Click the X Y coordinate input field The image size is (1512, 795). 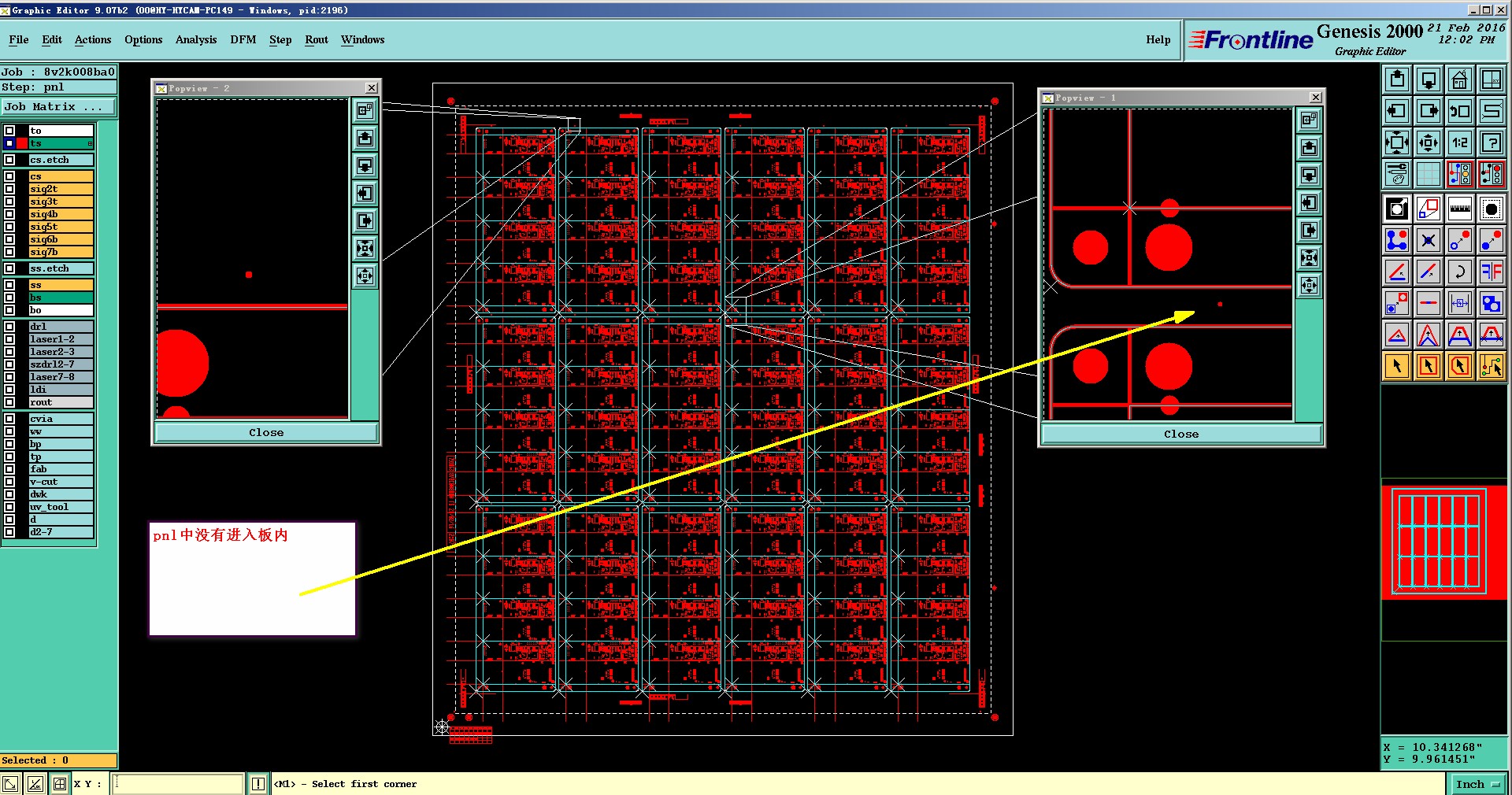click(178, 784)
